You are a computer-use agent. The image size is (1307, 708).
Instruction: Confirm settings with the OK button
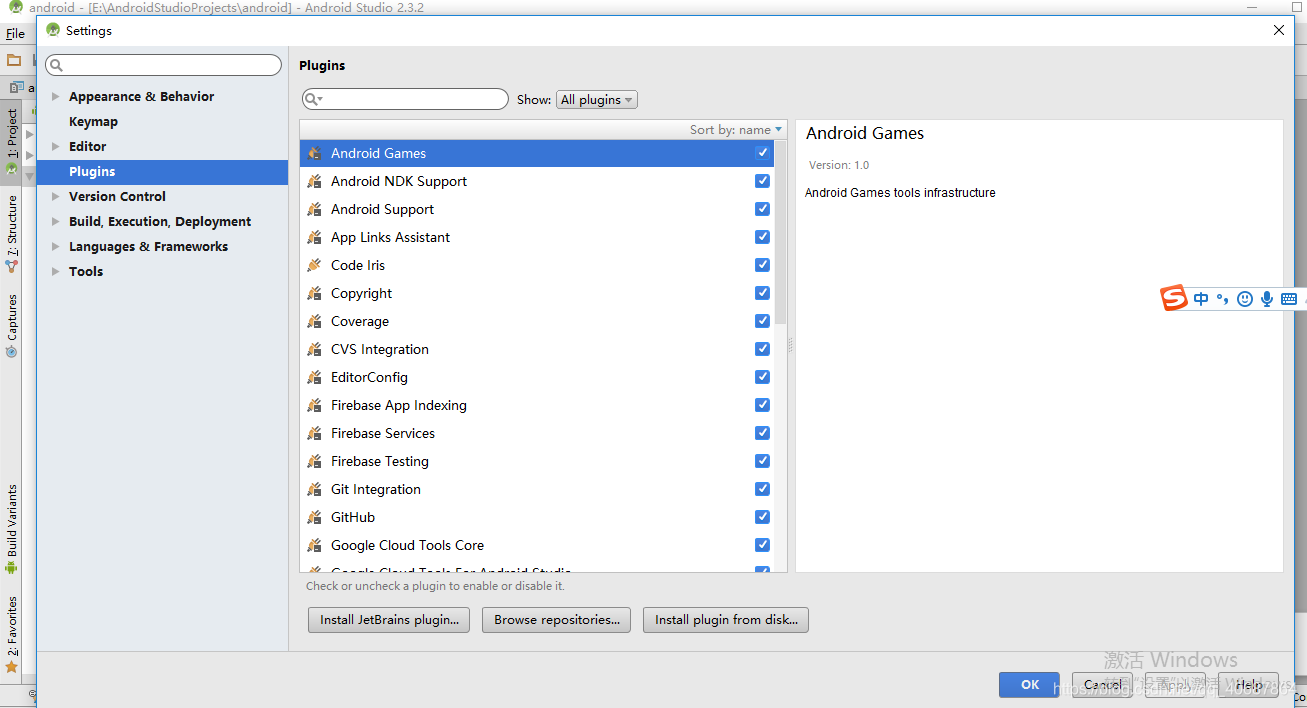[x=1030, y=685]
